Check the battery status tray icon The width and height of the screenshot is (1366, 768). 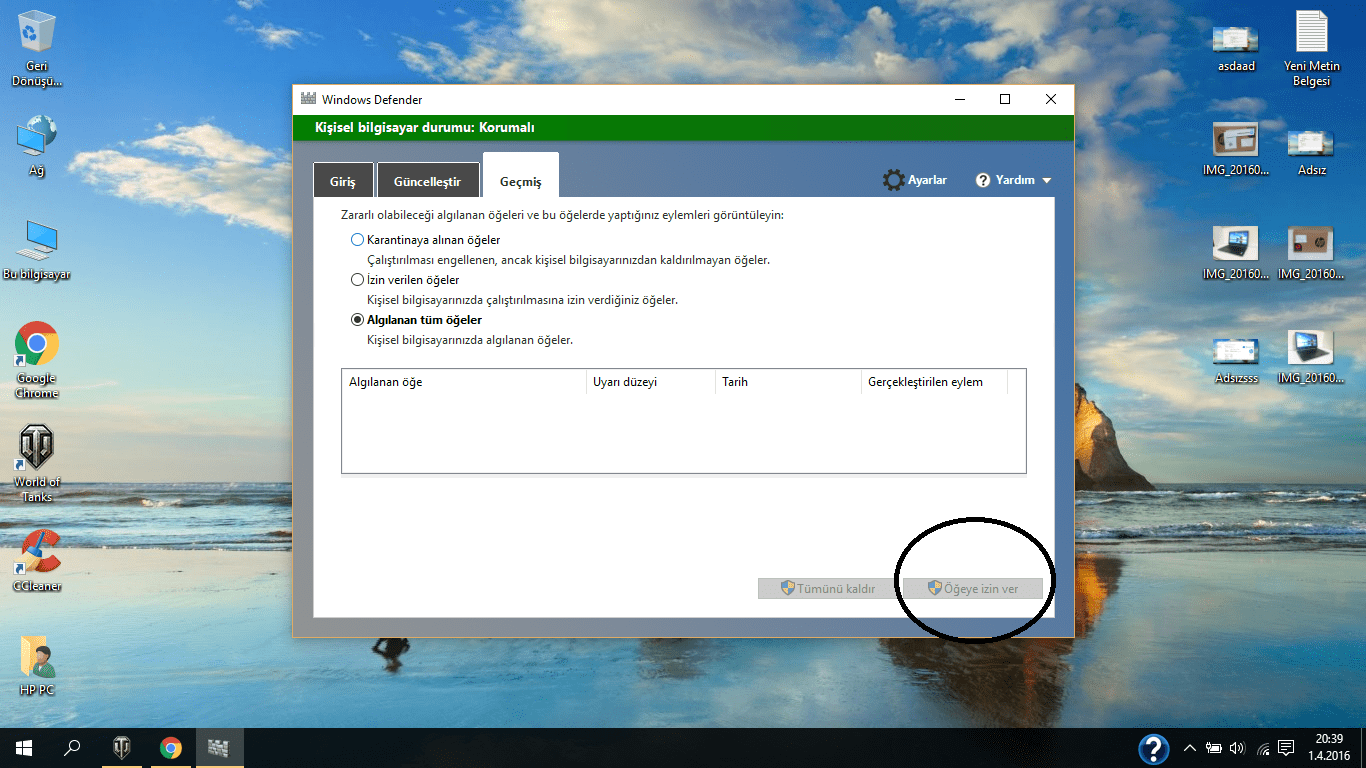(1214, 748)
